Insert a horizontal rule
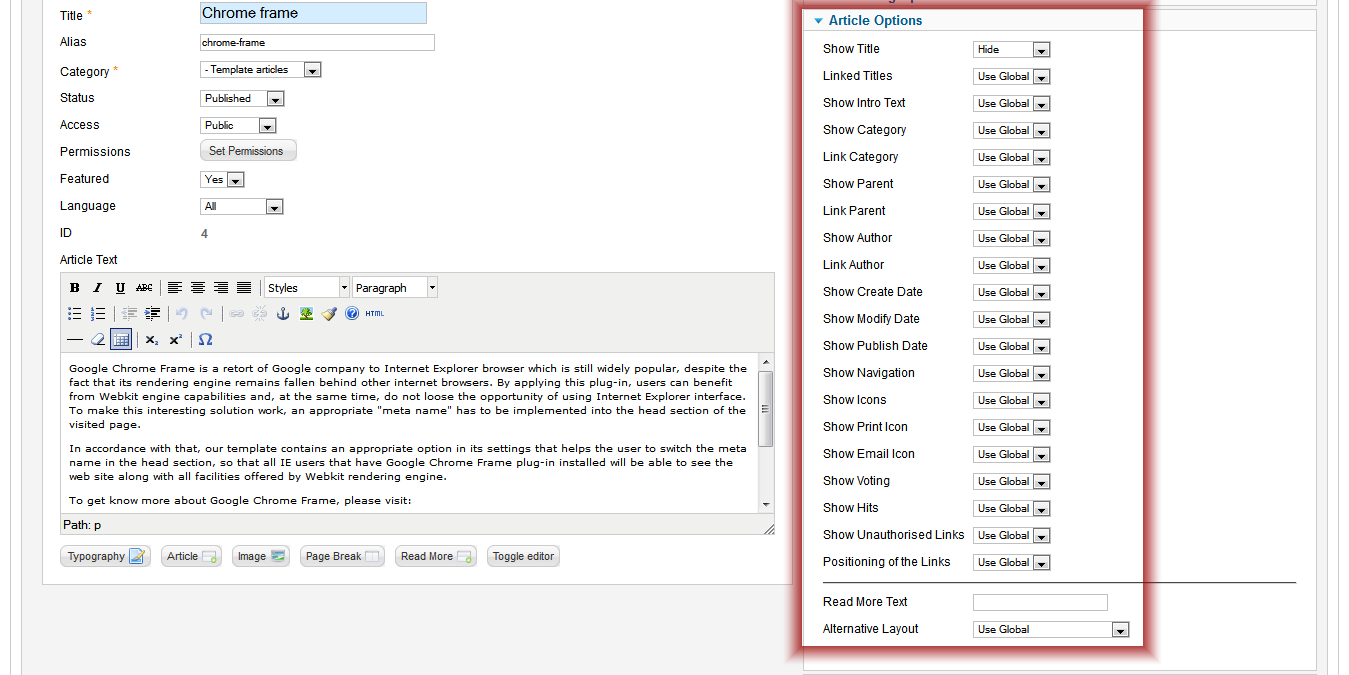 75,340
